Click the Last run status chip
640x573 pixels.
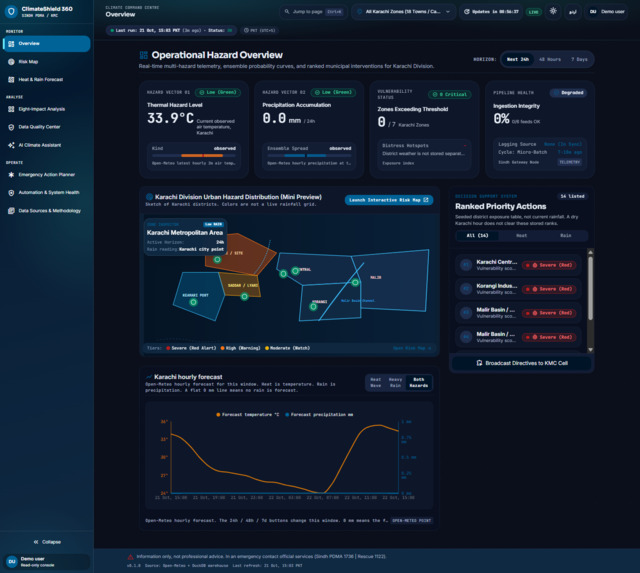171,30
